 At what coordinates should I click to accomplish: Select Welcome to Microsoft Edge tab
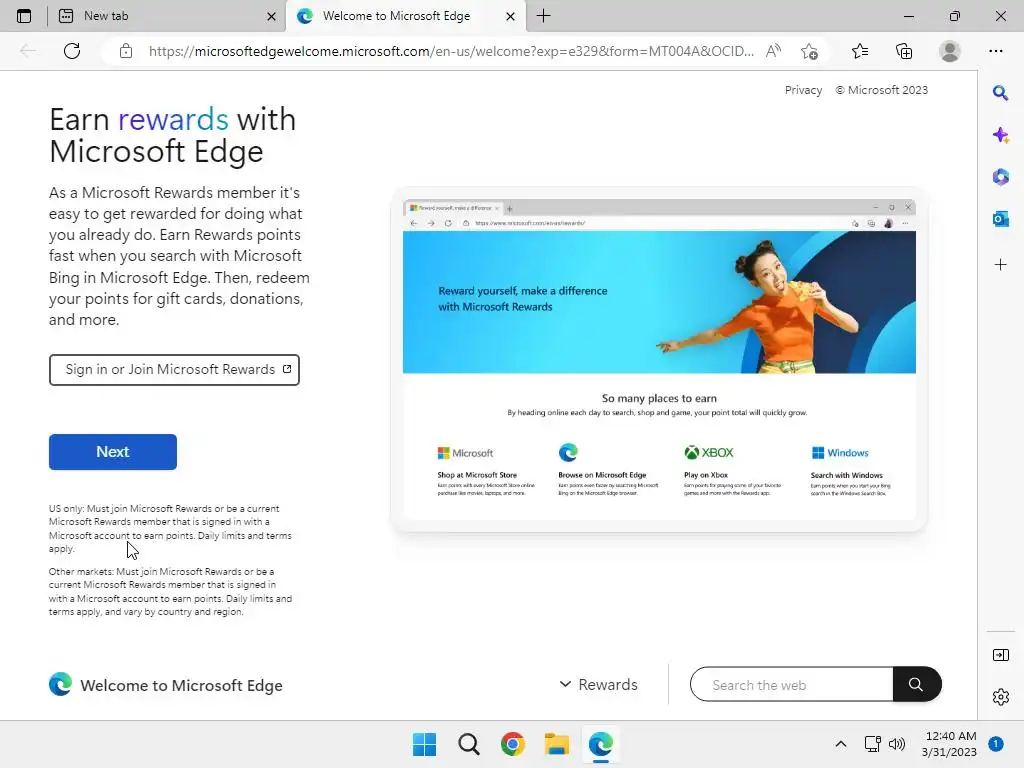(x=405, y=16)
